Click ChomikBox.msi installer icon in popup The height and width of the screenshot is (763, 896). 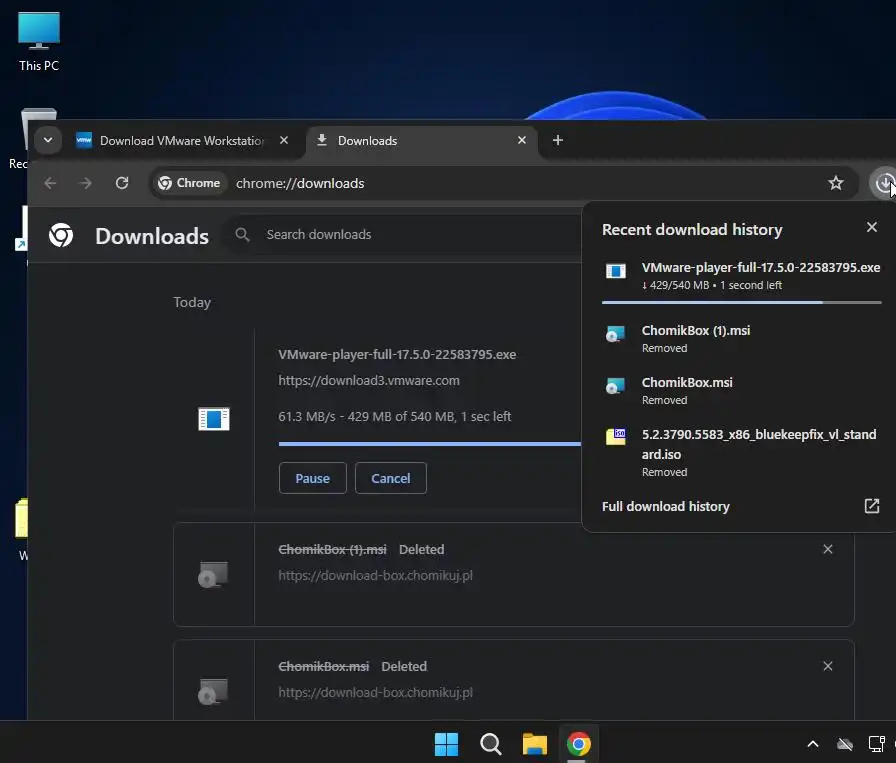pos(615,386)
